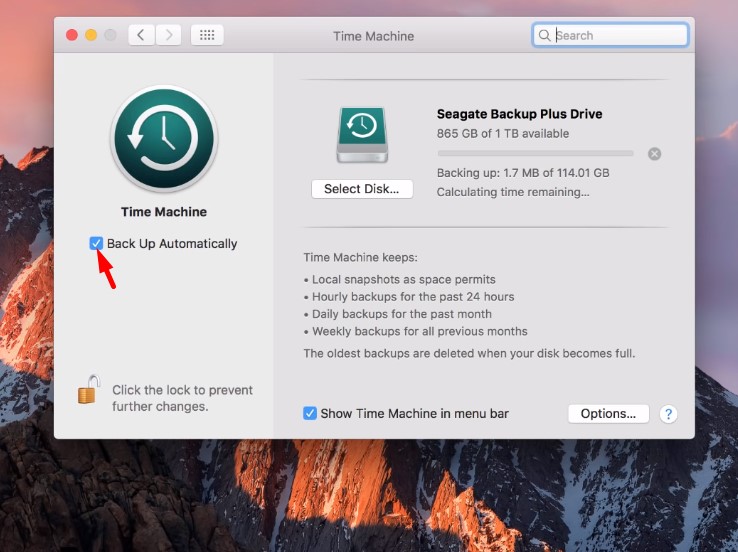738x552 pixels.
Task: Click the Seagate Backup Plus Drive name
Action: 519,114
